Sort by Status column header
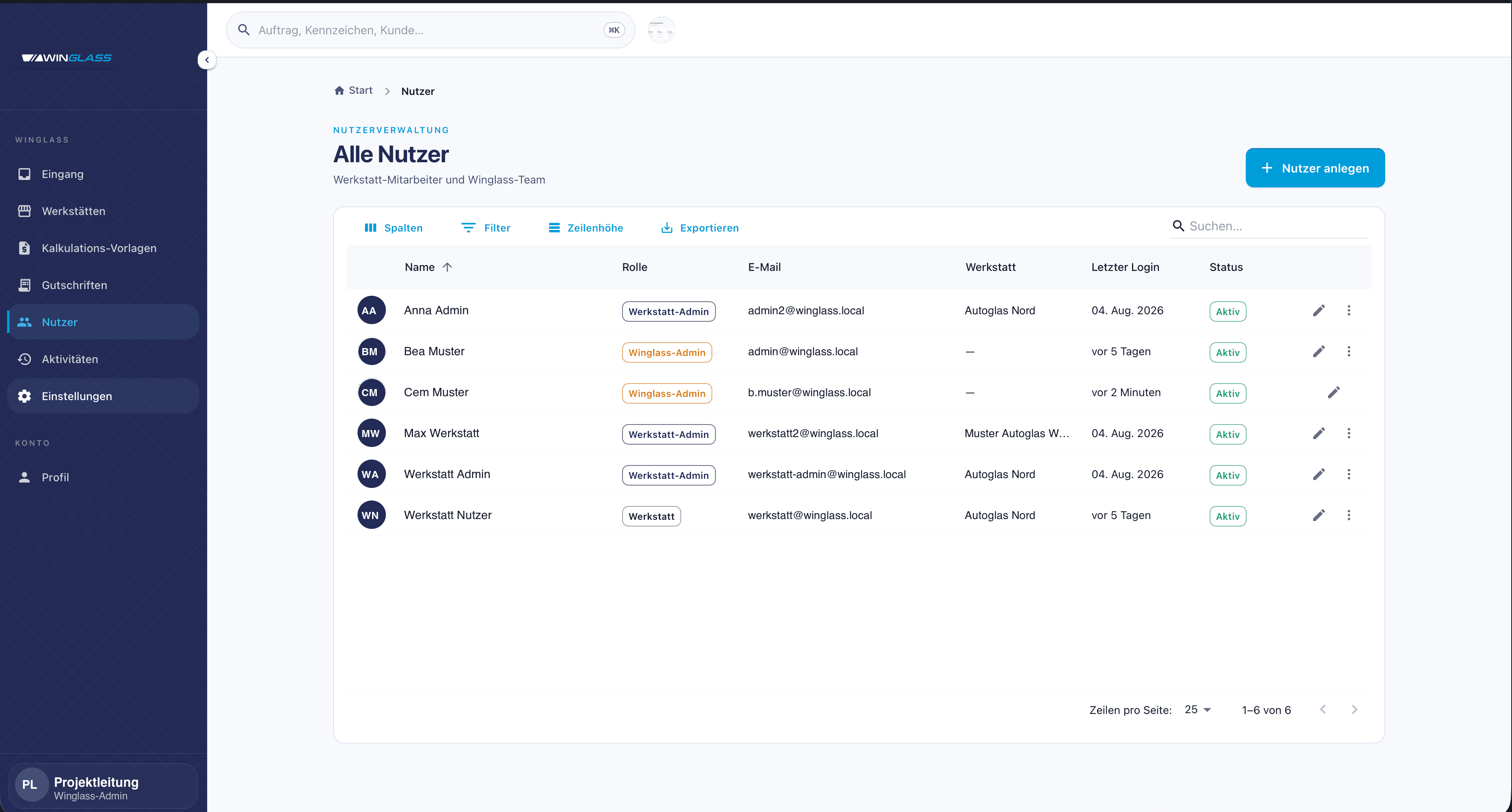1512x812 pixels. [x=1226, y=267]
